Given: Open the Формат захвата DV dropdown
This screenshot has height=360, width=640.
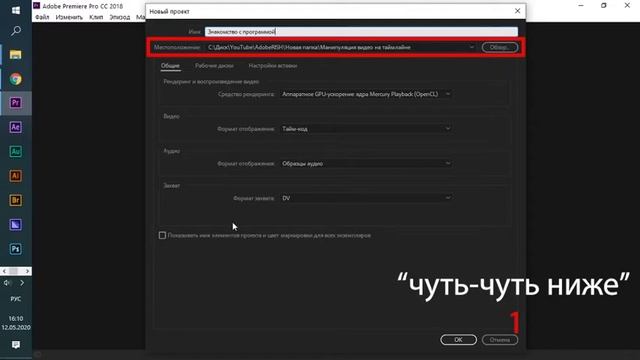Looking at the screenshot, I should click(366, 198).
